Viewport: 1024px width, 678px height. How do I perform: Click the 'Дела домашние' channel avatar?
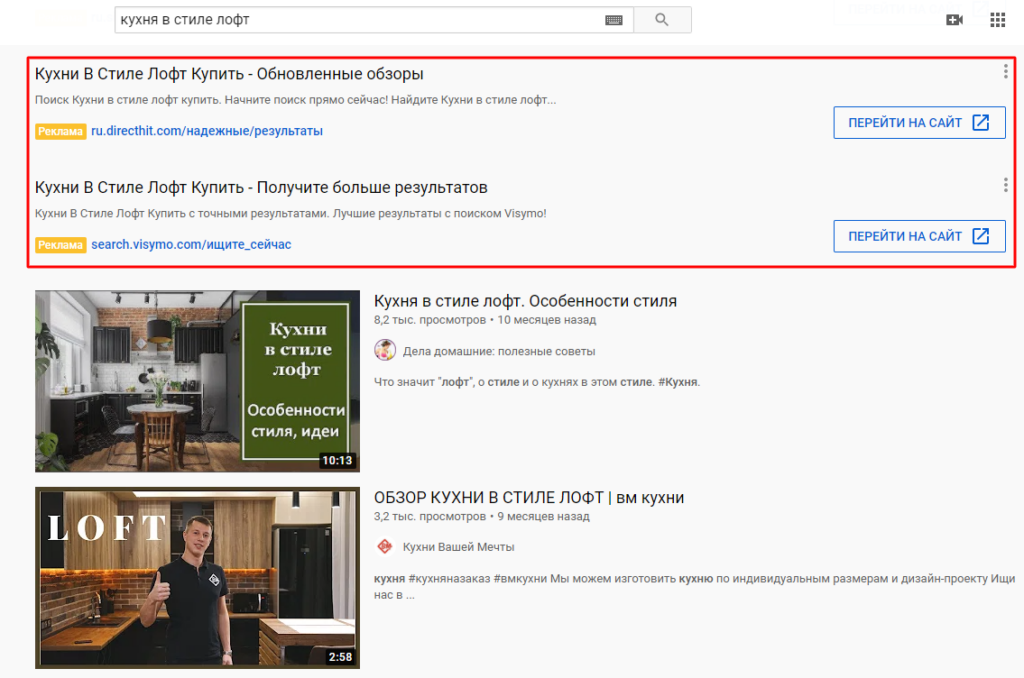pyautogui.click(x=384, y=351)
